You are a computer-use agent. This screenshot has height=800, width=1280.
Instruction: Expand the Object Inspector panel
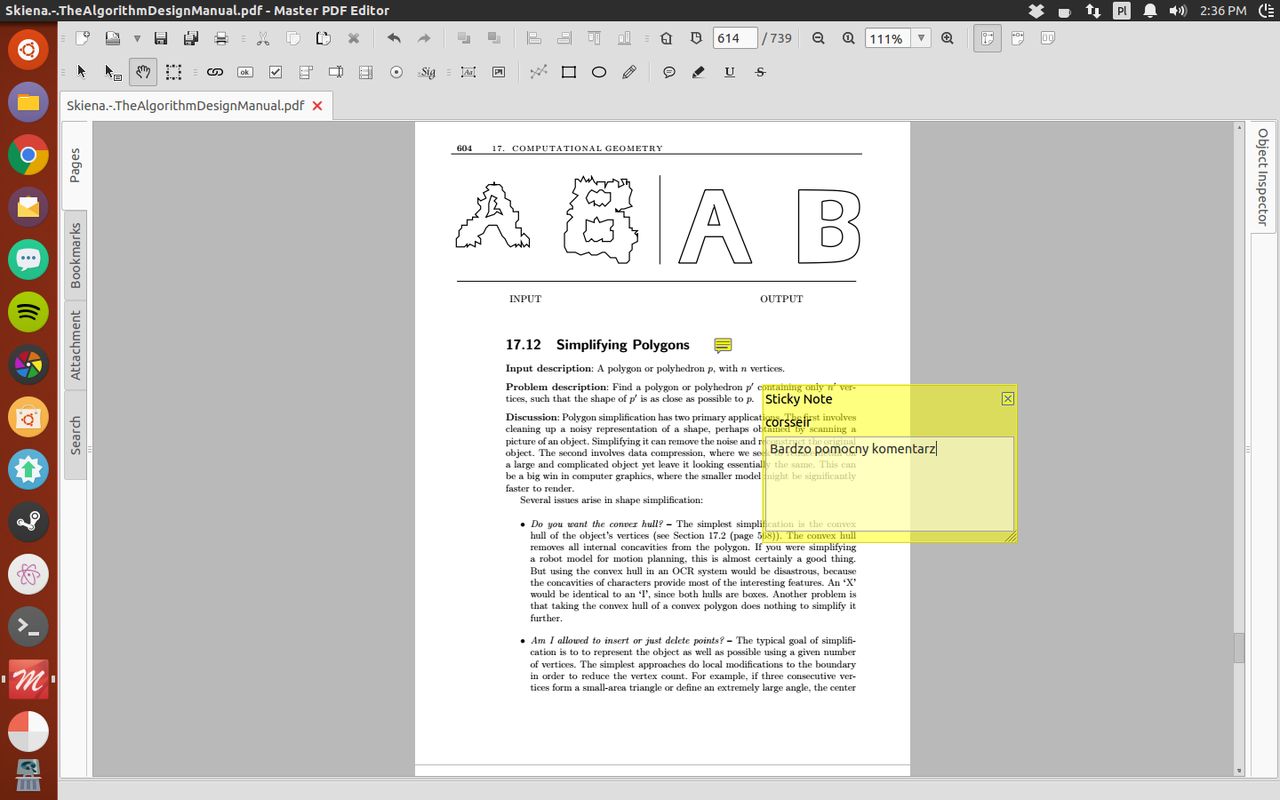[x=1263, y=177]
